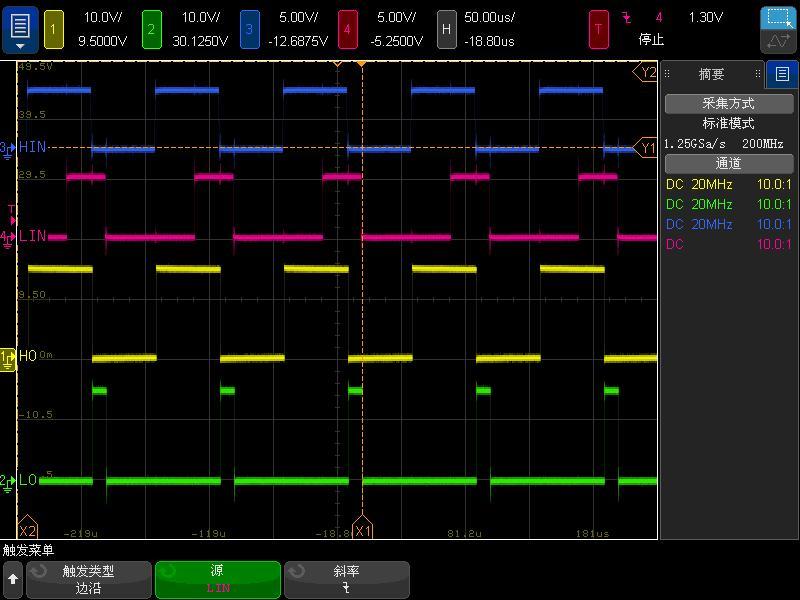Select the X1 cursor marker
The width and height of the screenshot is (800, 600).
tap(362, 529)
